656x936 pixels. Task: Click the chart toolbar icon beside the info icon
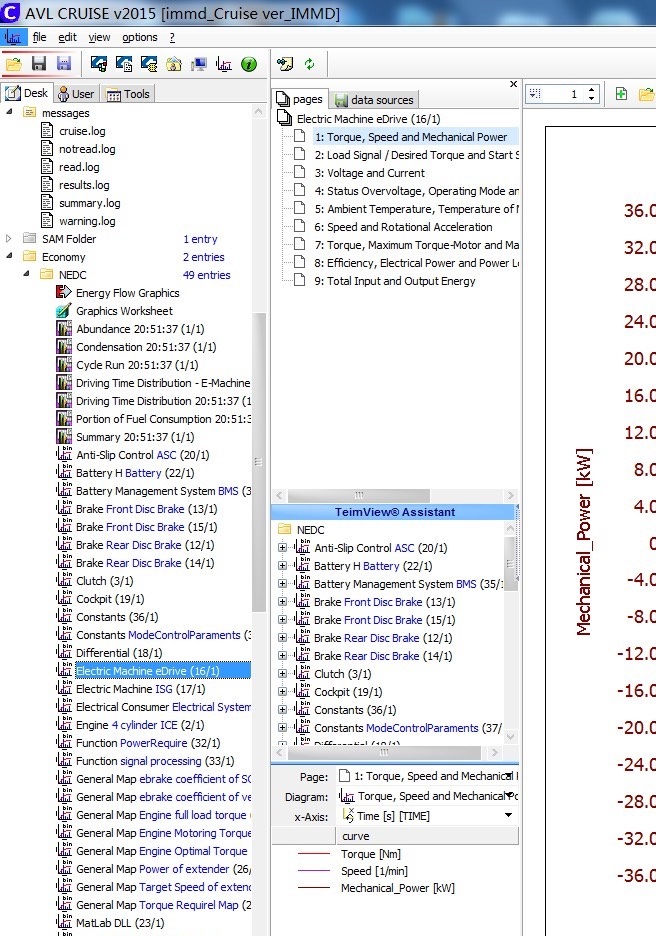coord(224,64)
